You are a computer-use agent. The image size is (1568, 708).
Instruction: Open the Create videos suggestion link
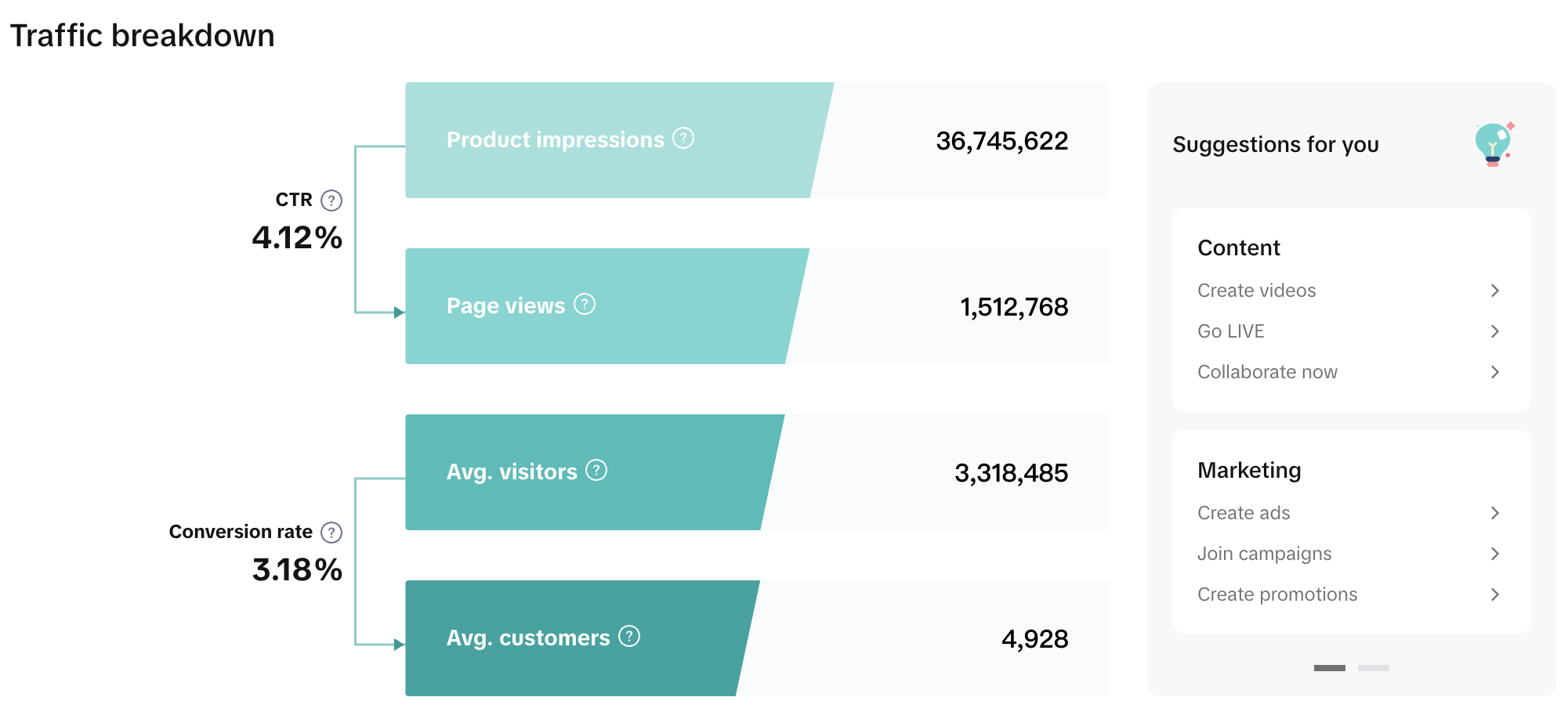point(1256,291)
